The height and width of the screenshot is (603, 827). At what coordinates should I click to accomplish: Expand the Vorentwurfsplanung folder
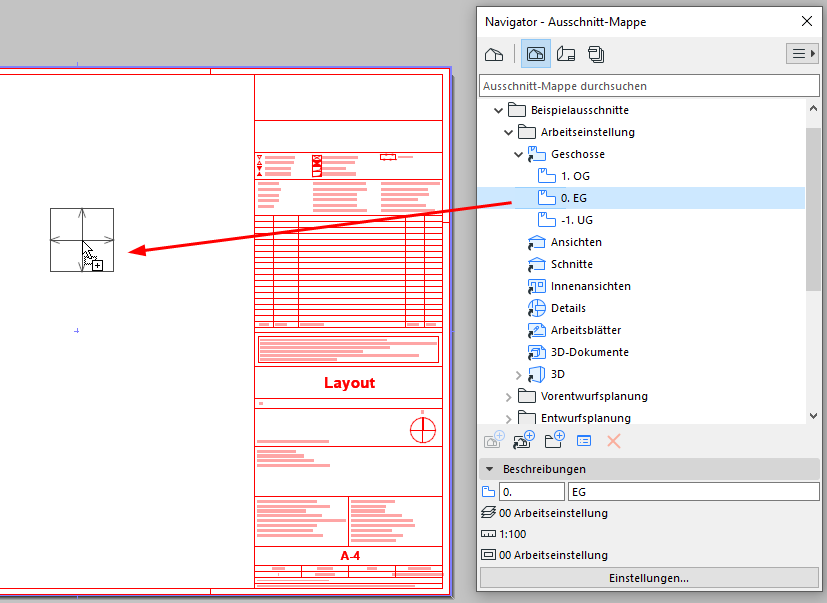pos(508,397)
